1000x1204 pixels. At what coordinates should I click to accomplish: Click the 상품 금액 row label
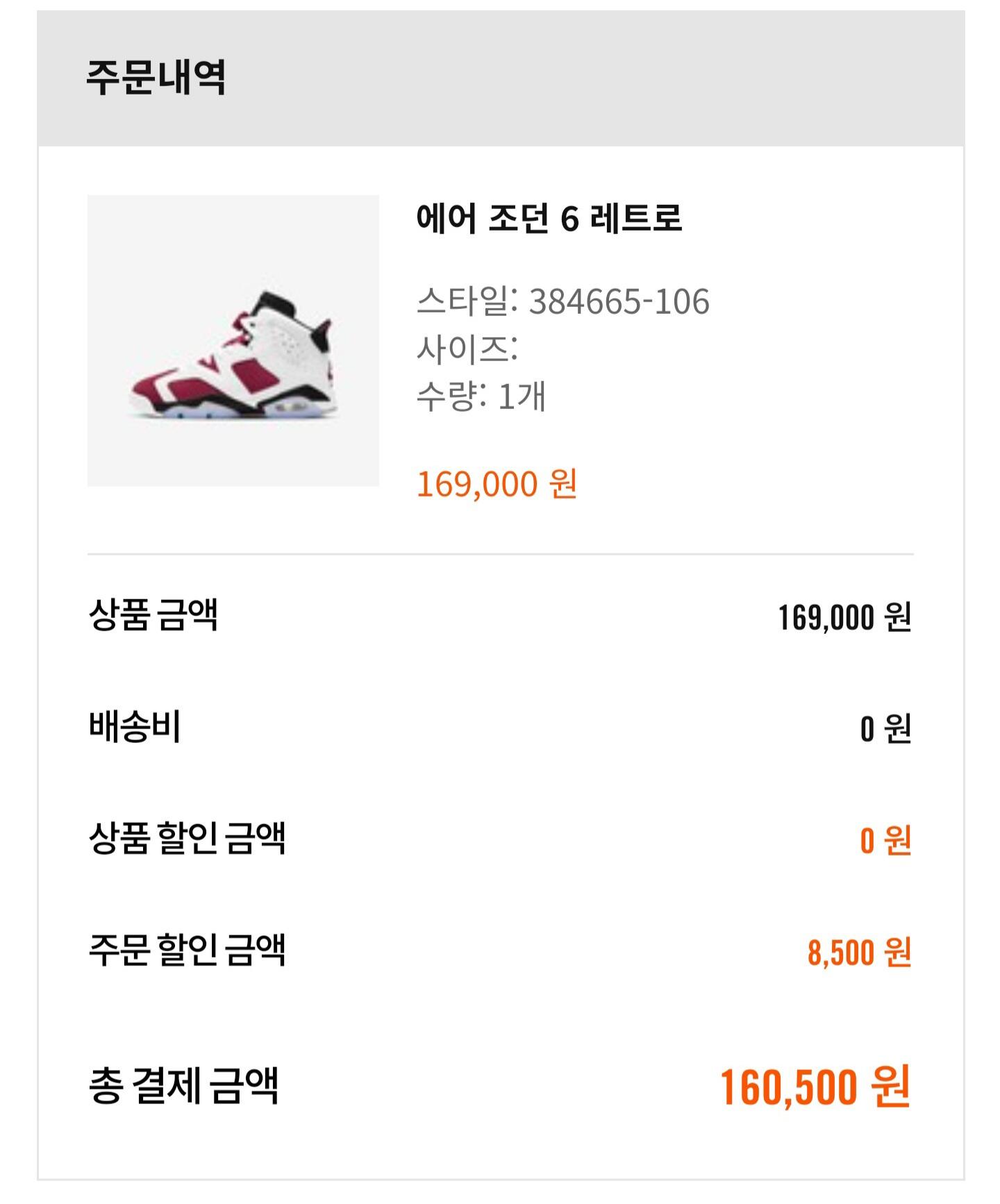[x=153, y=614]
